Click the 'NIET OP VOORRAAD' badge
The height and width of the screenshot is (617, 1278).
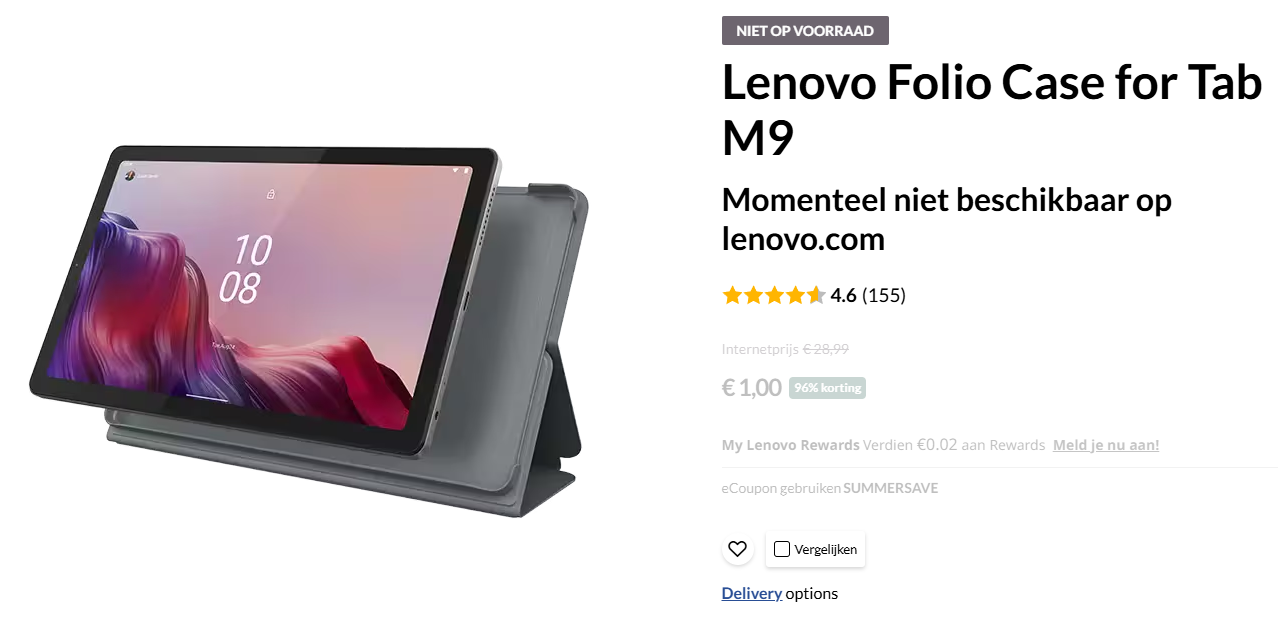click(x=805, y=31)
